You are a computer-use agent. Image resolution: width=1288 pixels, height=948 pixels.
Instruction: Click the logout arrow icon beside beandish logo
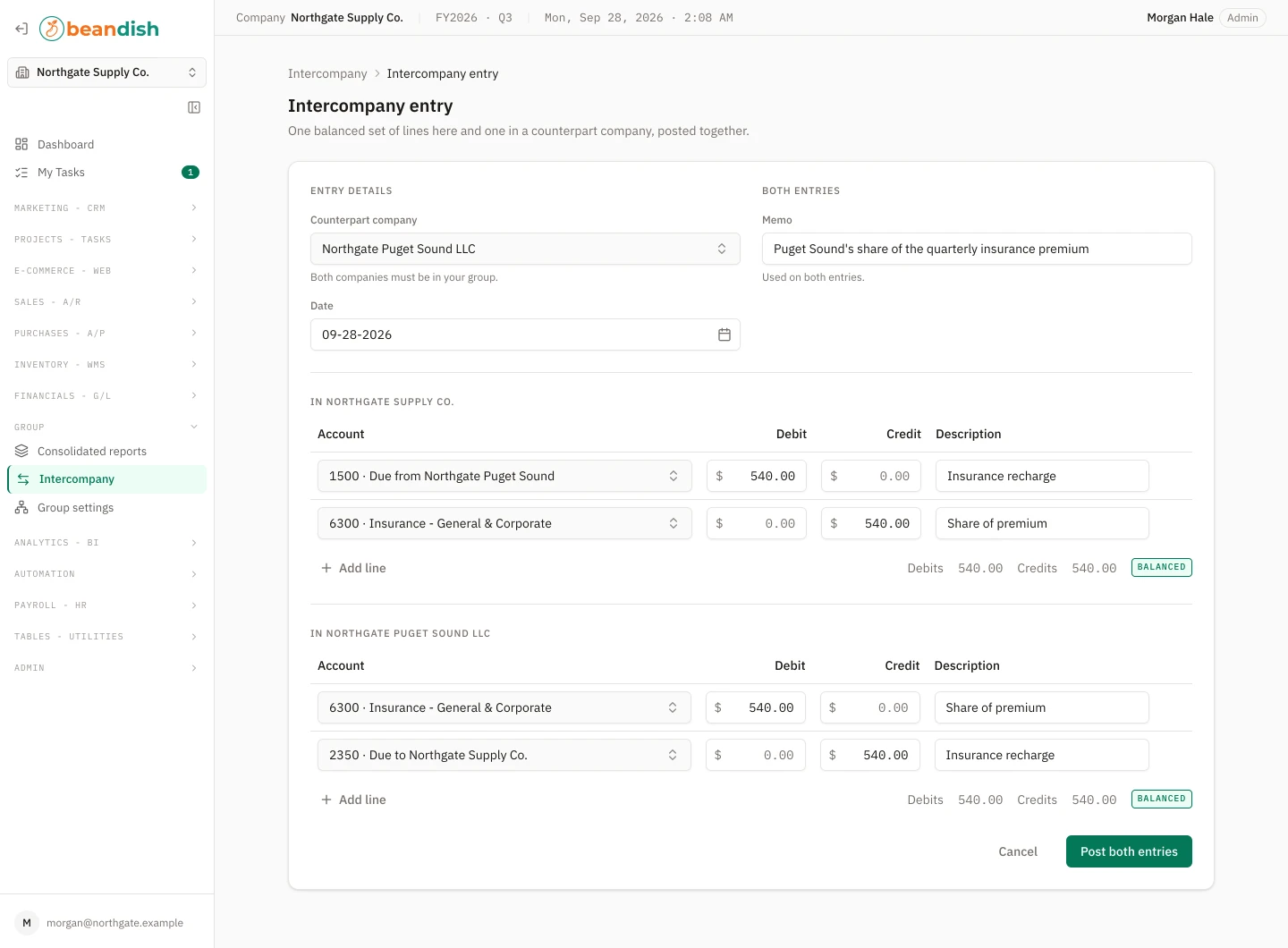[21, 29]
